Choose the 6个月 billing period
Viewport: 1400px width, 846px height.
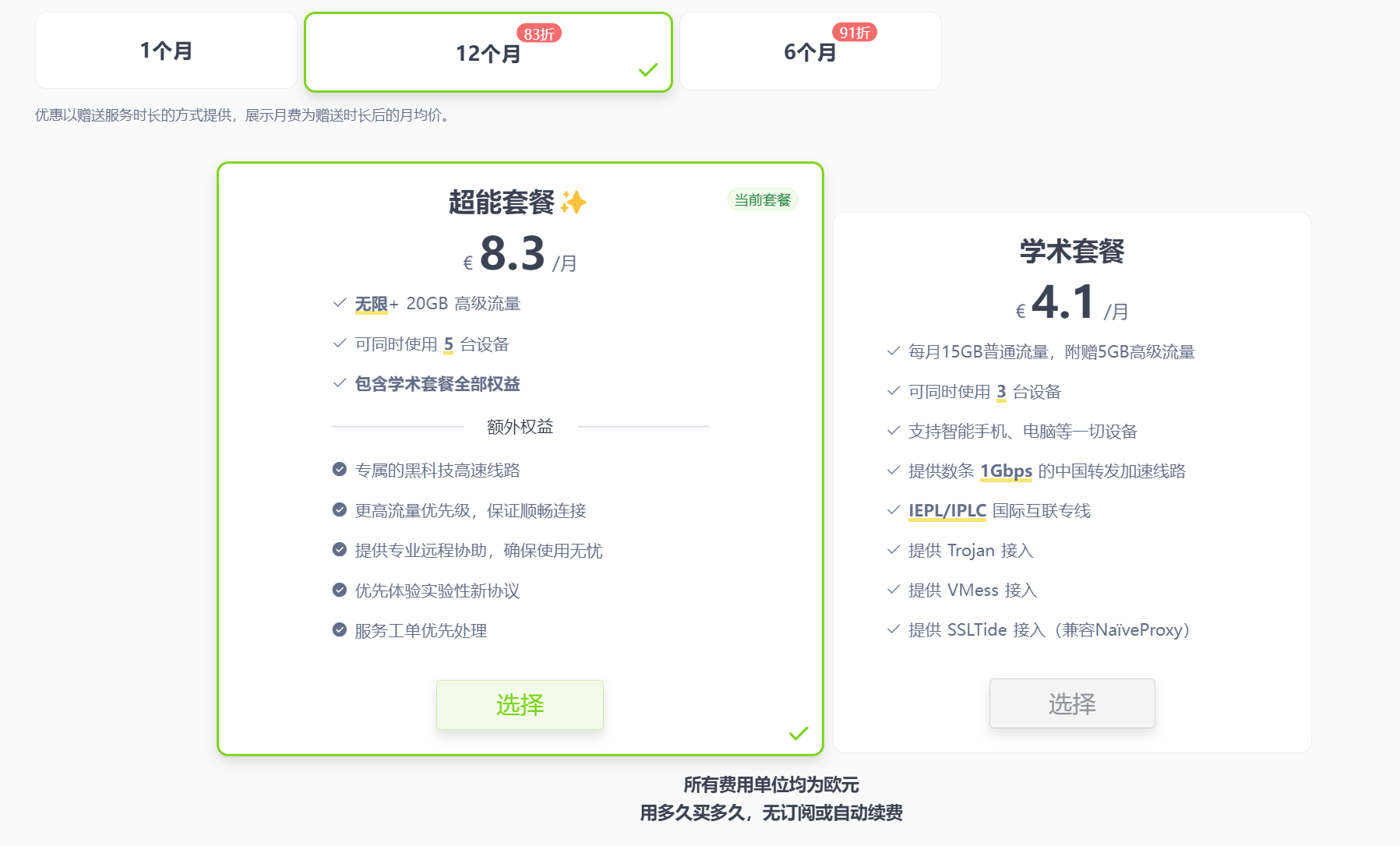810,52
